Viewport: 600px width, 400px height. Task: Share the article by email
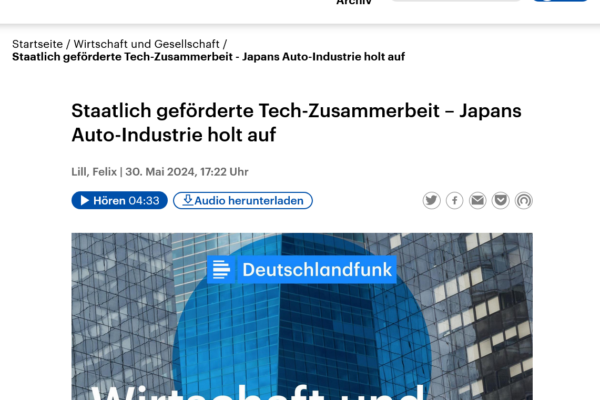tap(478, 201)
